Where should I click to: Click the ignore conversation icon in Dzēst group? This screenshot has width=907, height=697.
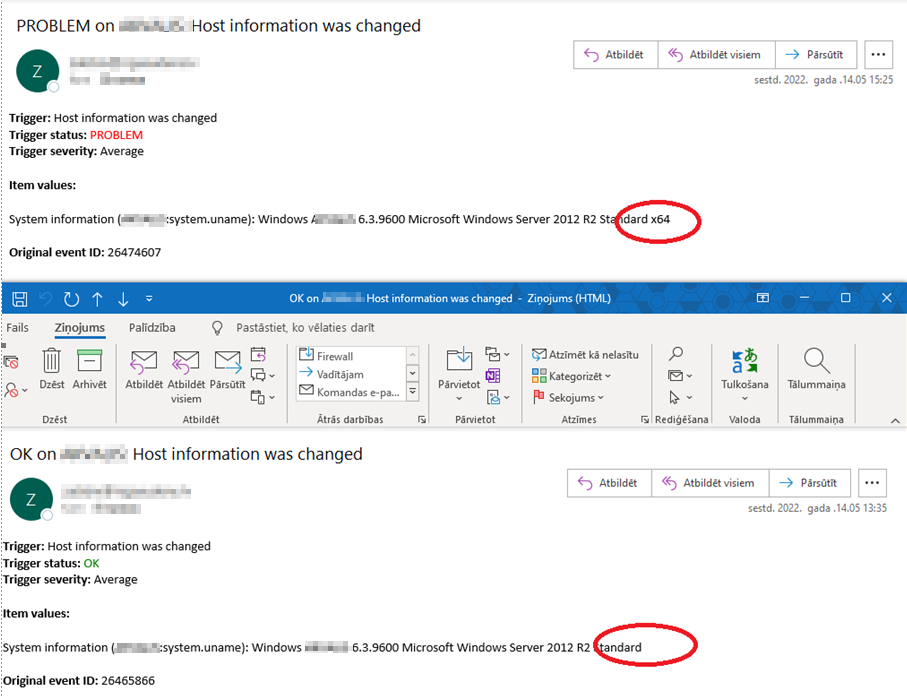pos(11,362)
